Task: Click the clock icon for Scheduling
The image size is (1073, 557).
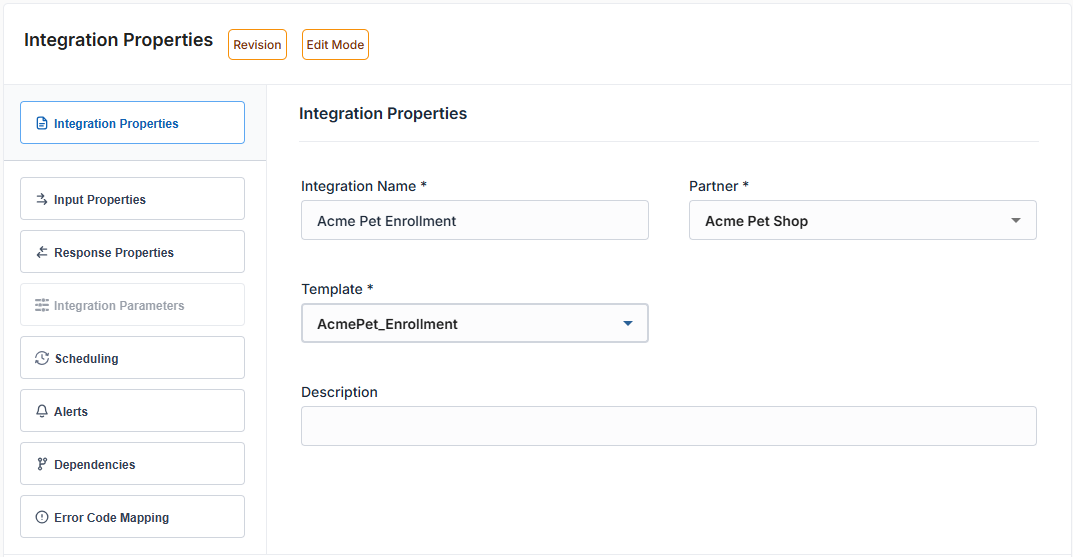Action: coord(42,359)
